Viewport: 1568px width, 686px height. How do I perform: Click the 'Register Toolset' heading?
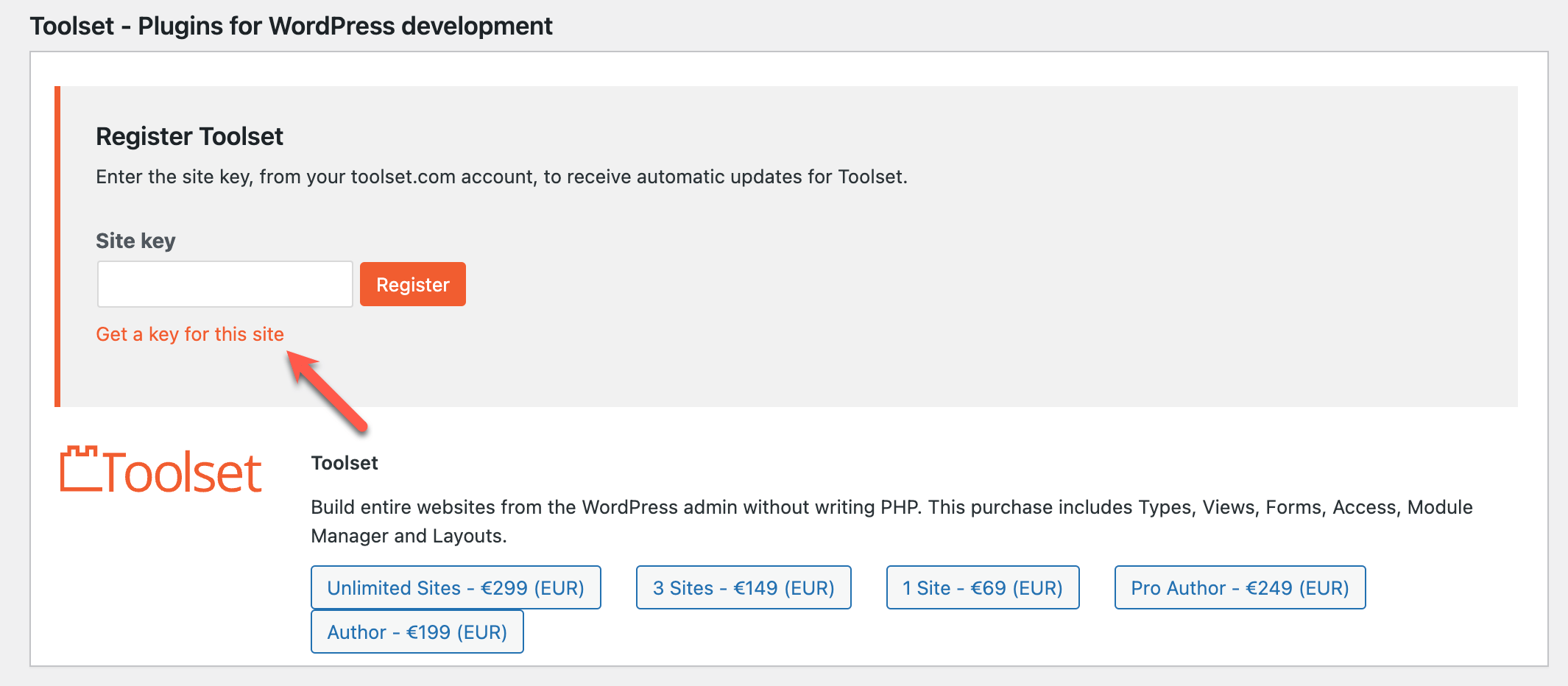pos(189,137)
